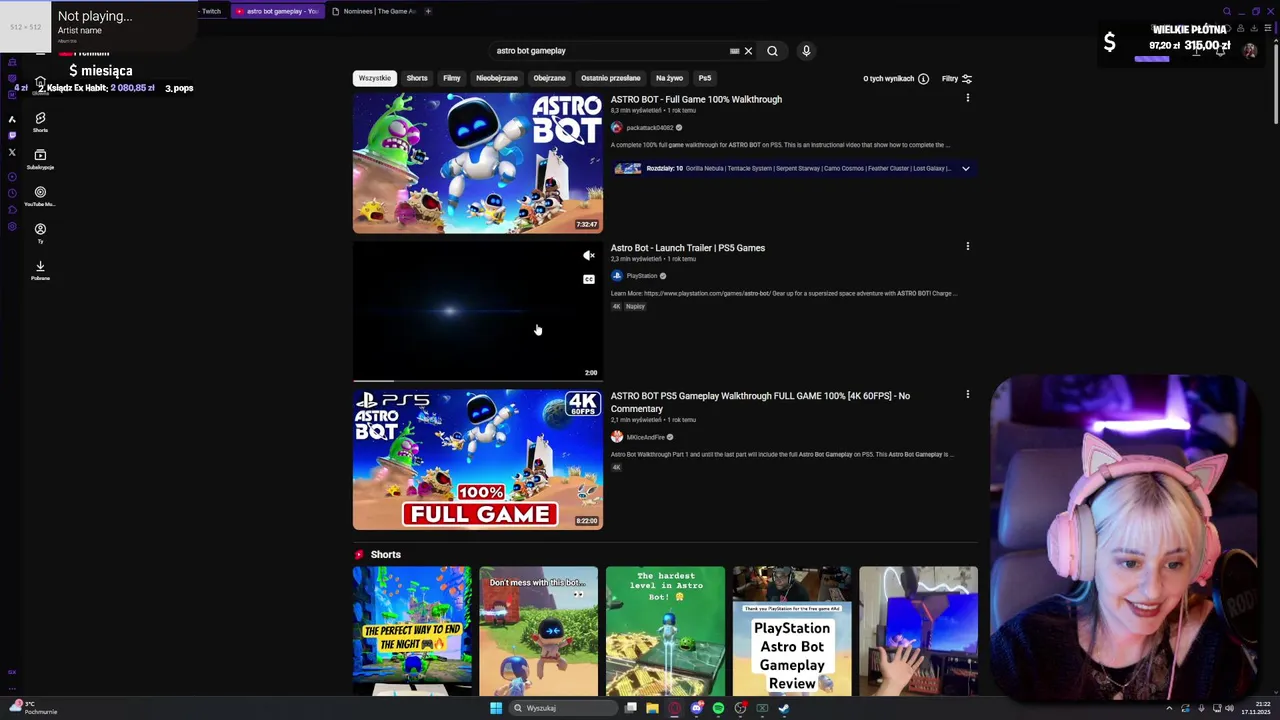The width and height of the screenshot is (1280, 720).
Task: Open the 4K 60FPS FULL GAME thumbnail
Action: (478, 459)
